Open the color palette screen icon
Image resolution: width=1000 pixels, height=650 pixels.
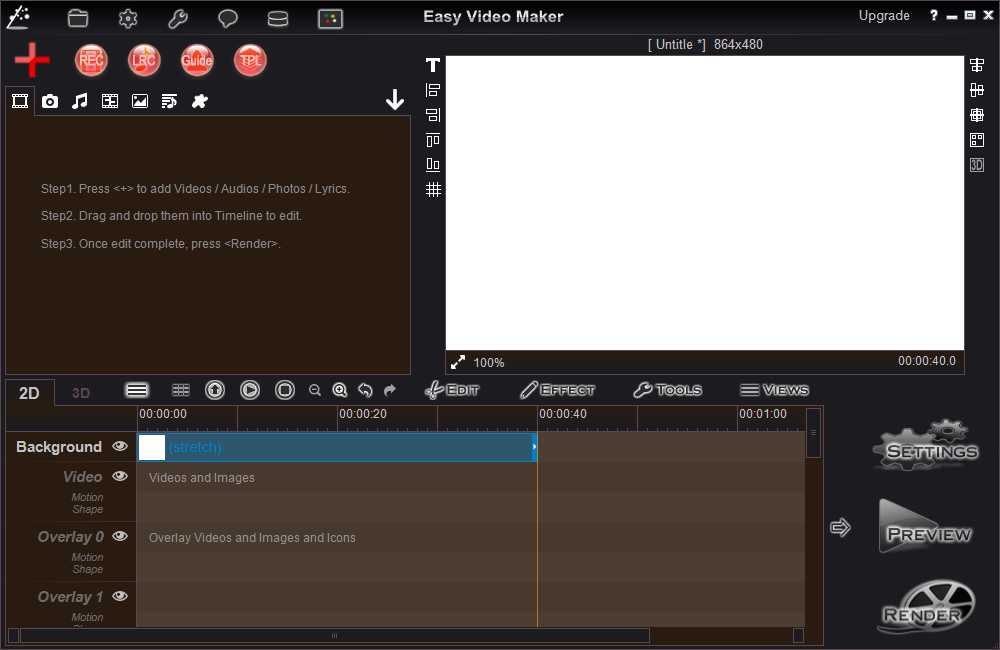click(x=330, y=18)
